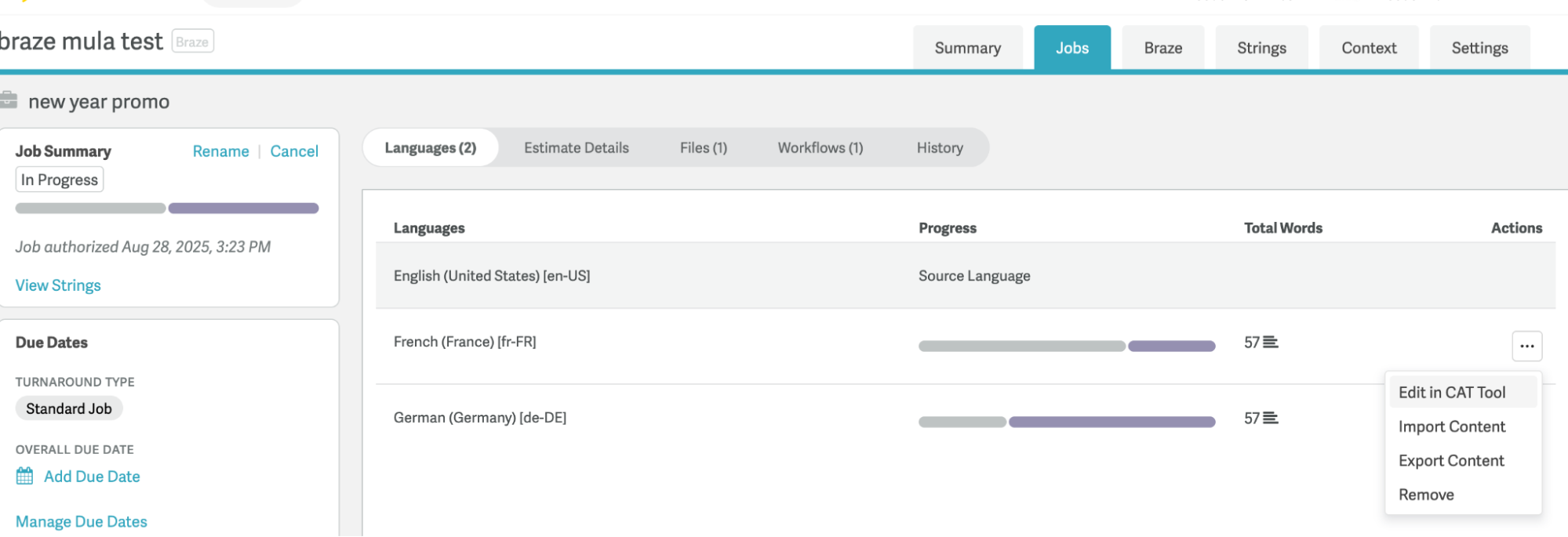Pick Export Content from the actions menu
1568x537 pixels.
click(1450, 461)
